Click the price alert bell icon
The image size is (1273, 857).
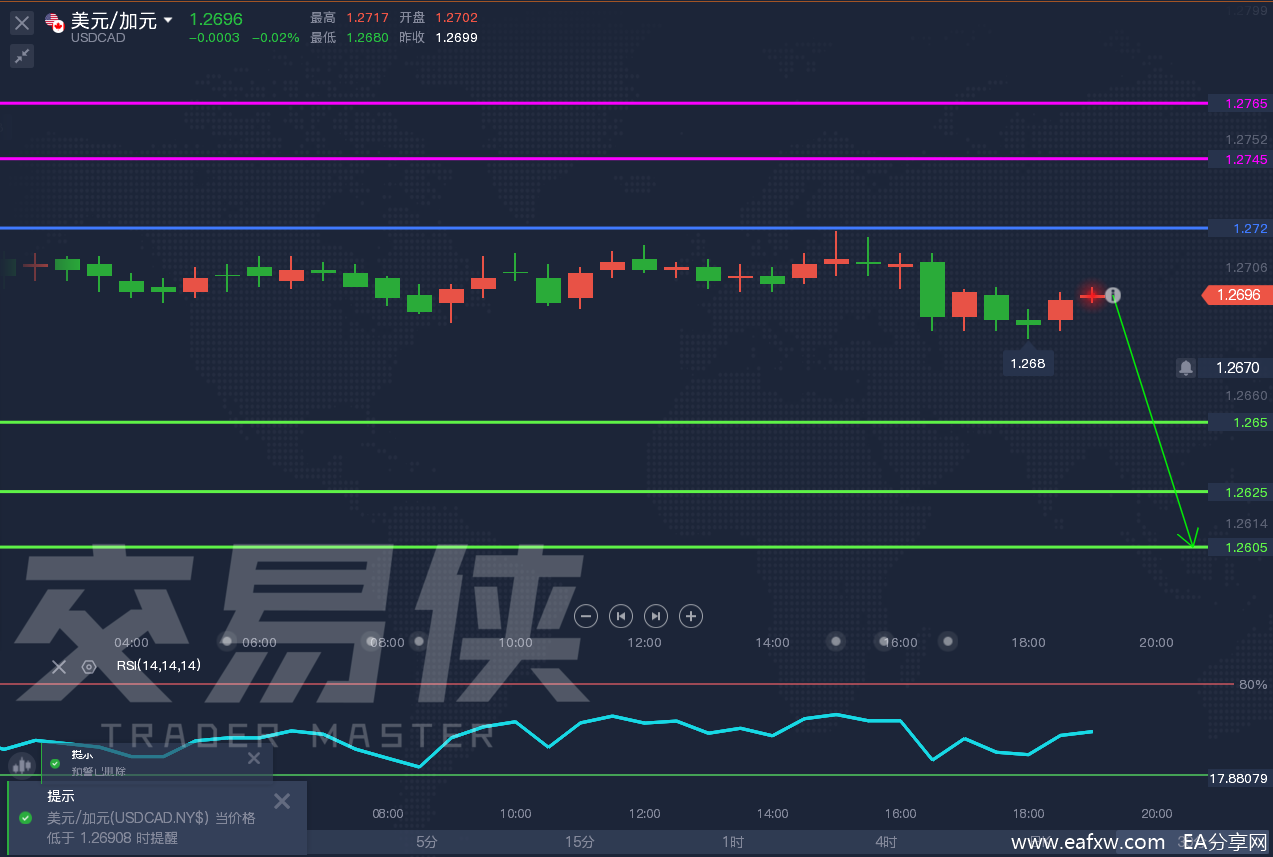point(1186,368)
